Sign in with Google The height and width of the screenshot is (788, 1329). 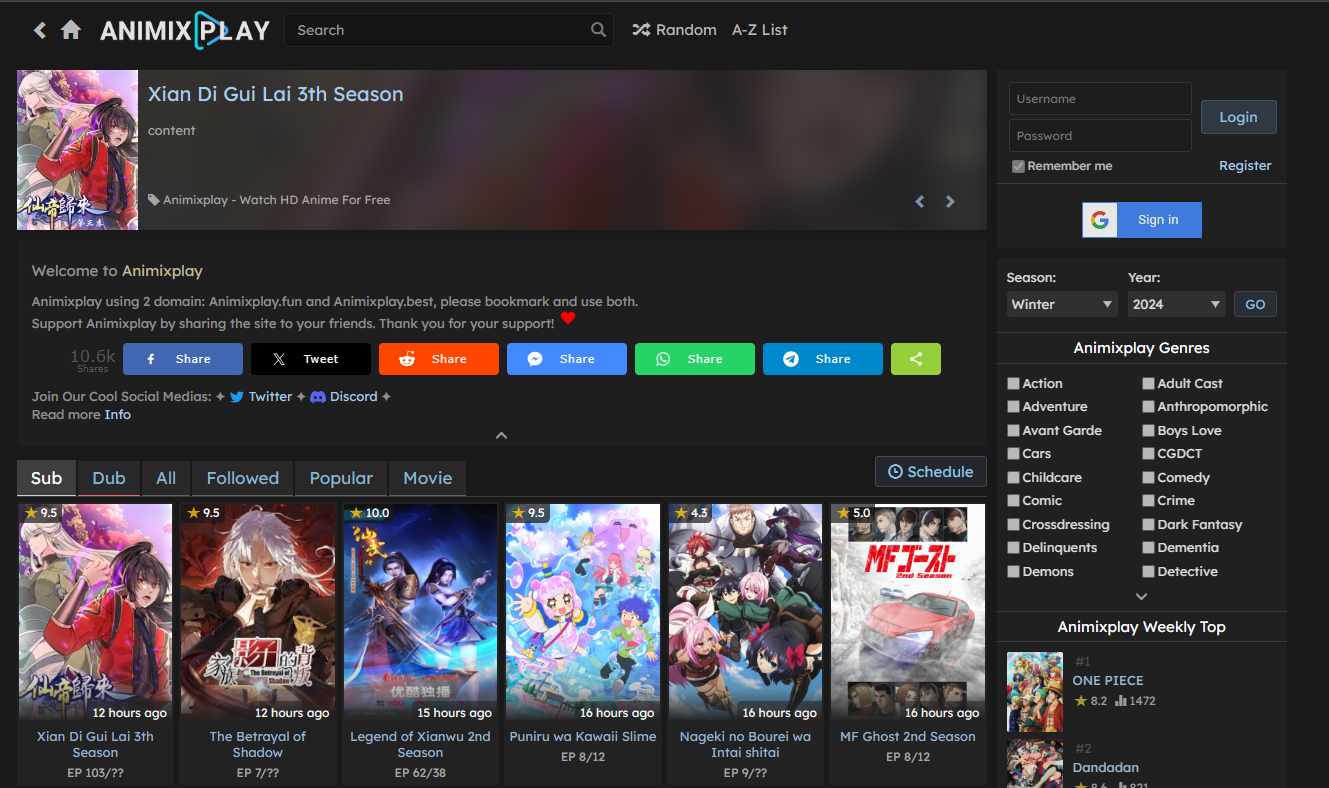1142,220
